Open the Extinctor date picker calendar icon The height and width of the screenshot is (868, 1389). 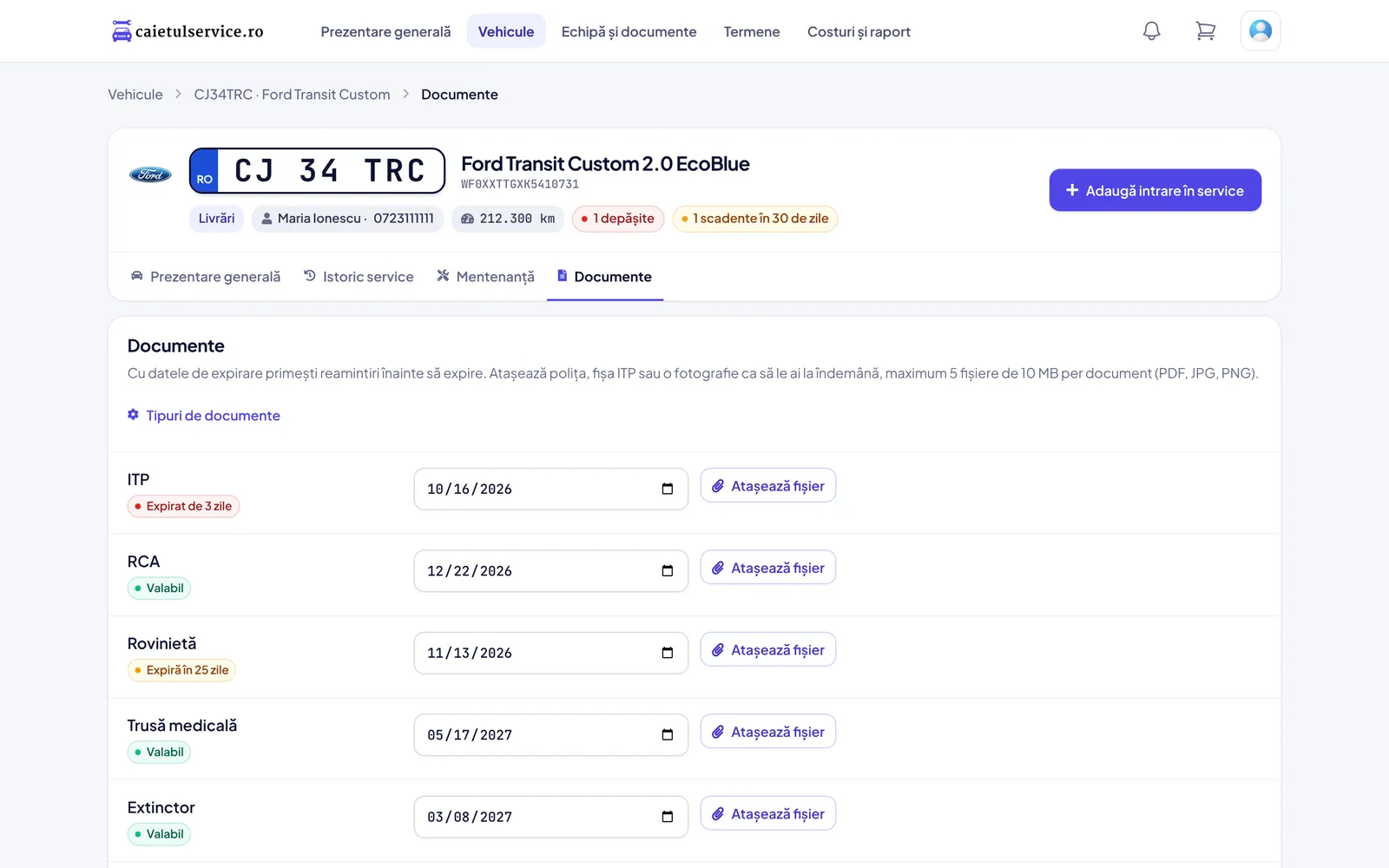click(668, 817)
